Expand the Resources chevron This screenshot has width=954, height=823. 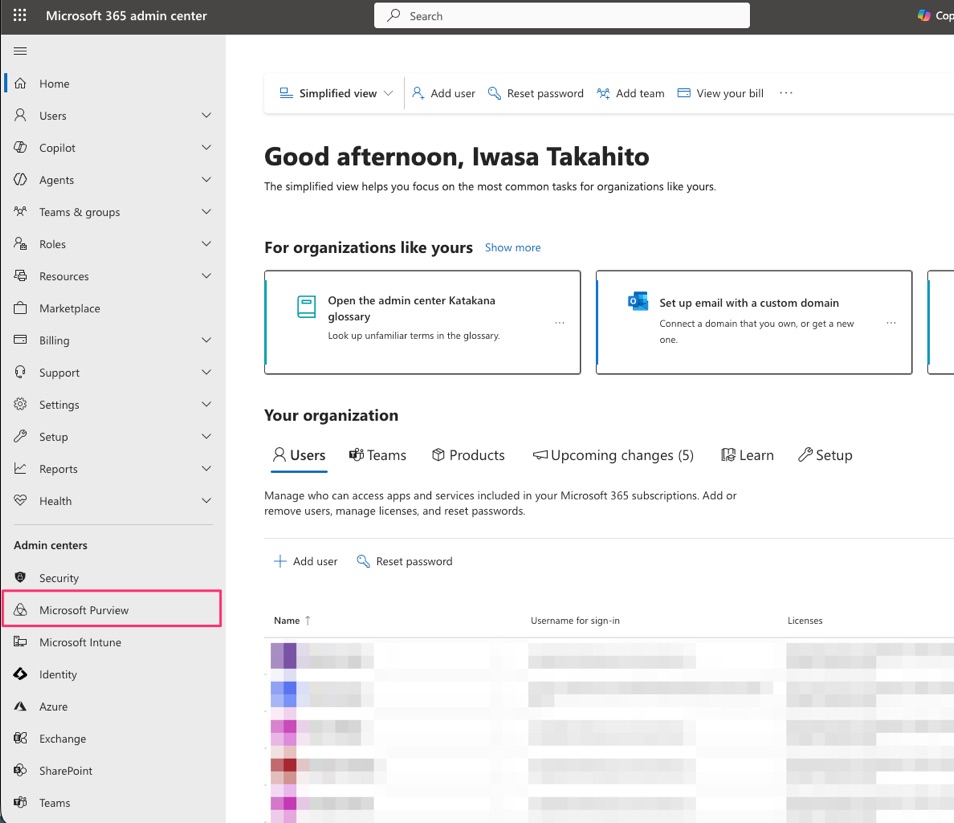[206, 276]
